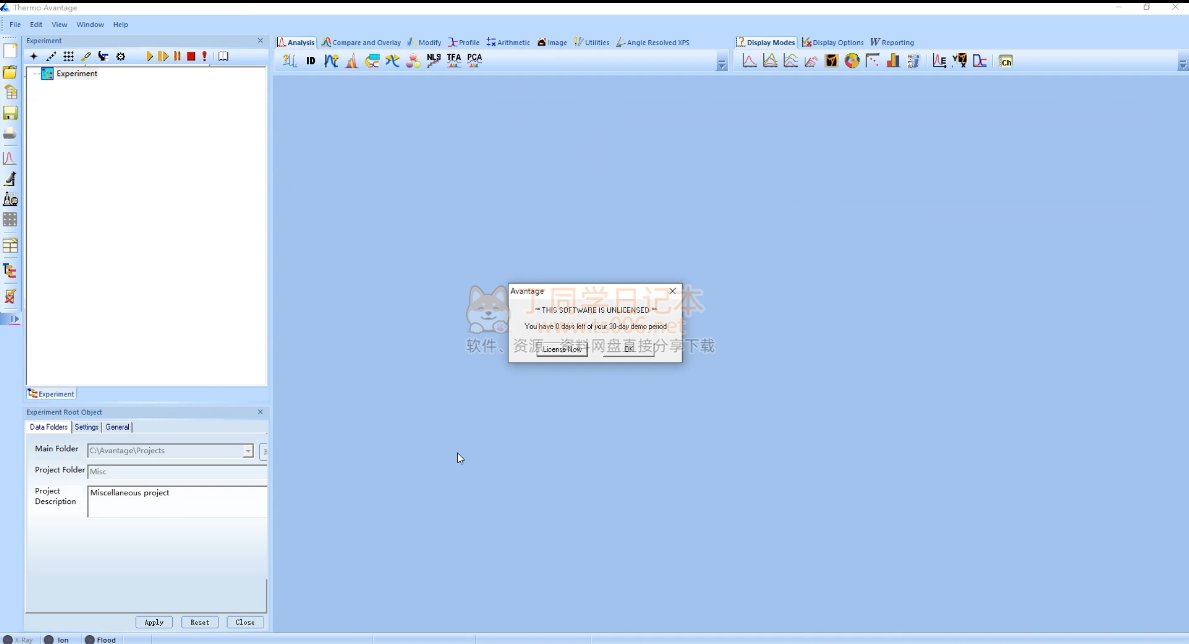Toggle the Ion status indicator

coord(57,639)
